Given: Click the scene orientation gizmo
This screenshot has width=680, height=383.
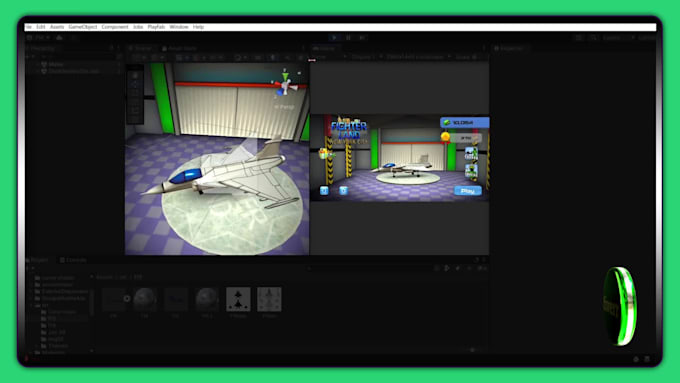Looking at the screenshot, I should pyautogui.click(x=286, y=85).
